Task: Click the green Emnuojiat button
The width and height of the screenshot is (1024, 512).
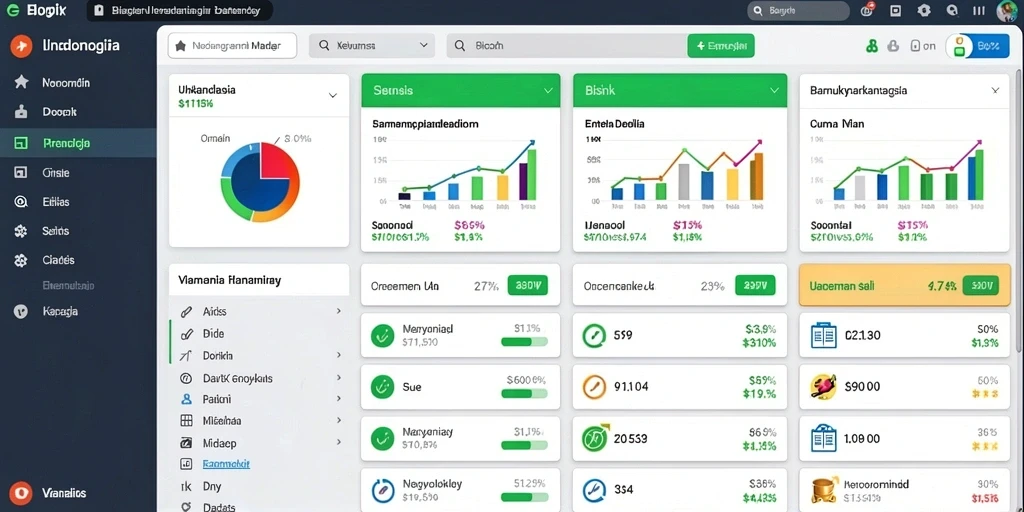Action: (x=721, y=46)
